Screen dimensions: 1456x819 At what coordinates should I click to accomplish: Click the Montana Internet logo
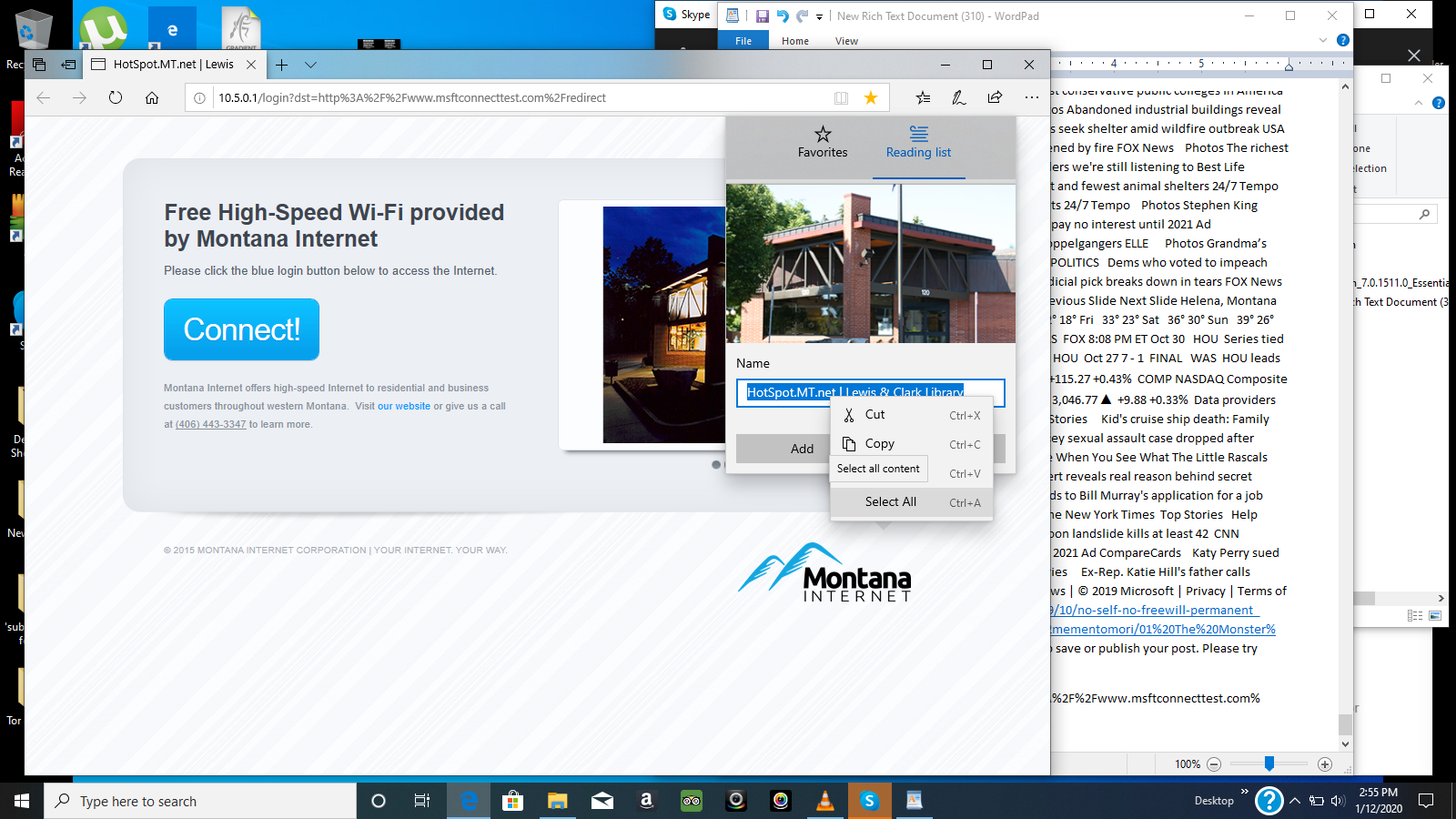824,573
